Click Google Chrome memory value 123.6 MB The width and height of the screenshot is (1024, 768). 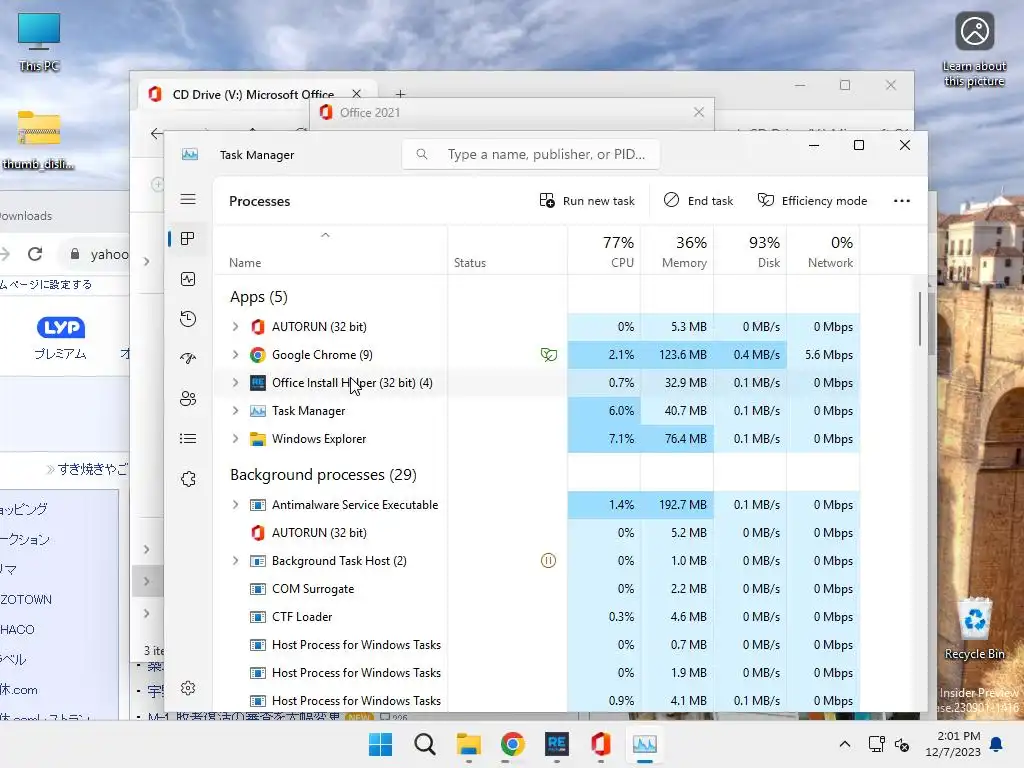pos(682,355)
